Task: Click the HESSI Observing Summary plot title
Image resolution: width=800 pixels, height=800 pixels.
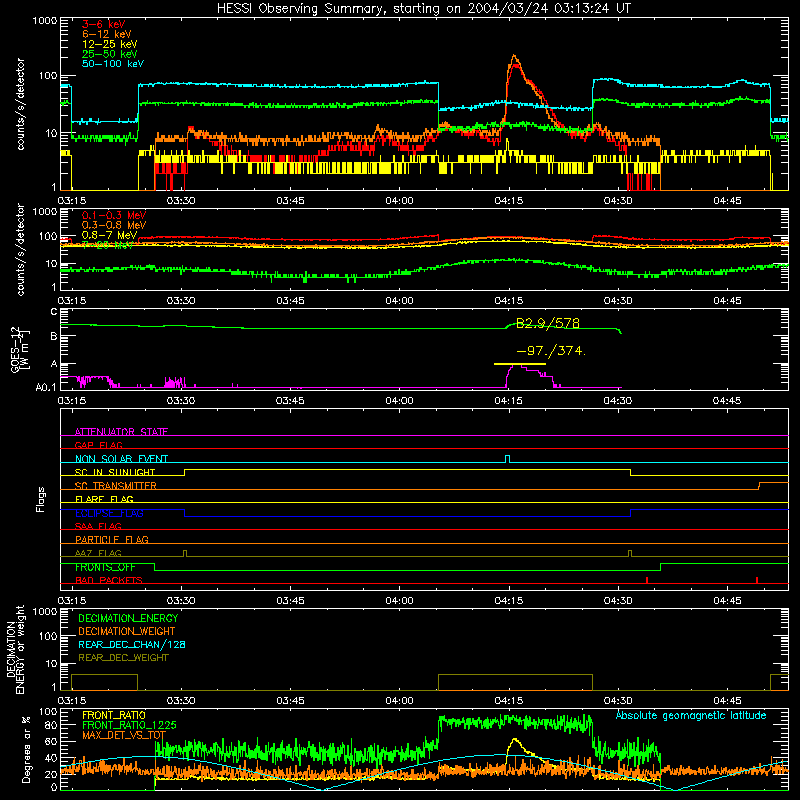Action: (x=423, y=9)
